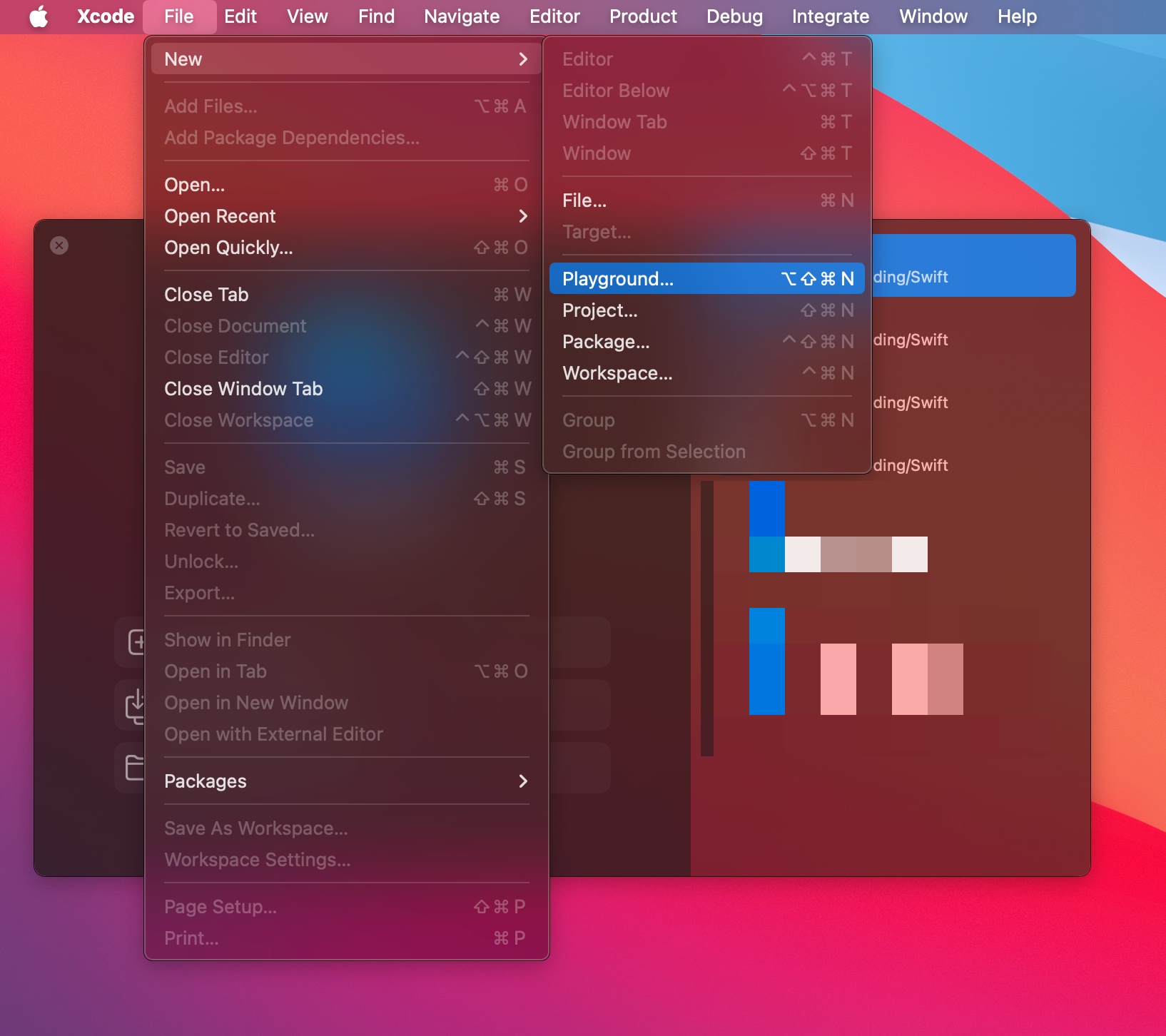Open the Editor menu in menu bar
Screen dimensions: 1166x1036
tap(554, 16)
